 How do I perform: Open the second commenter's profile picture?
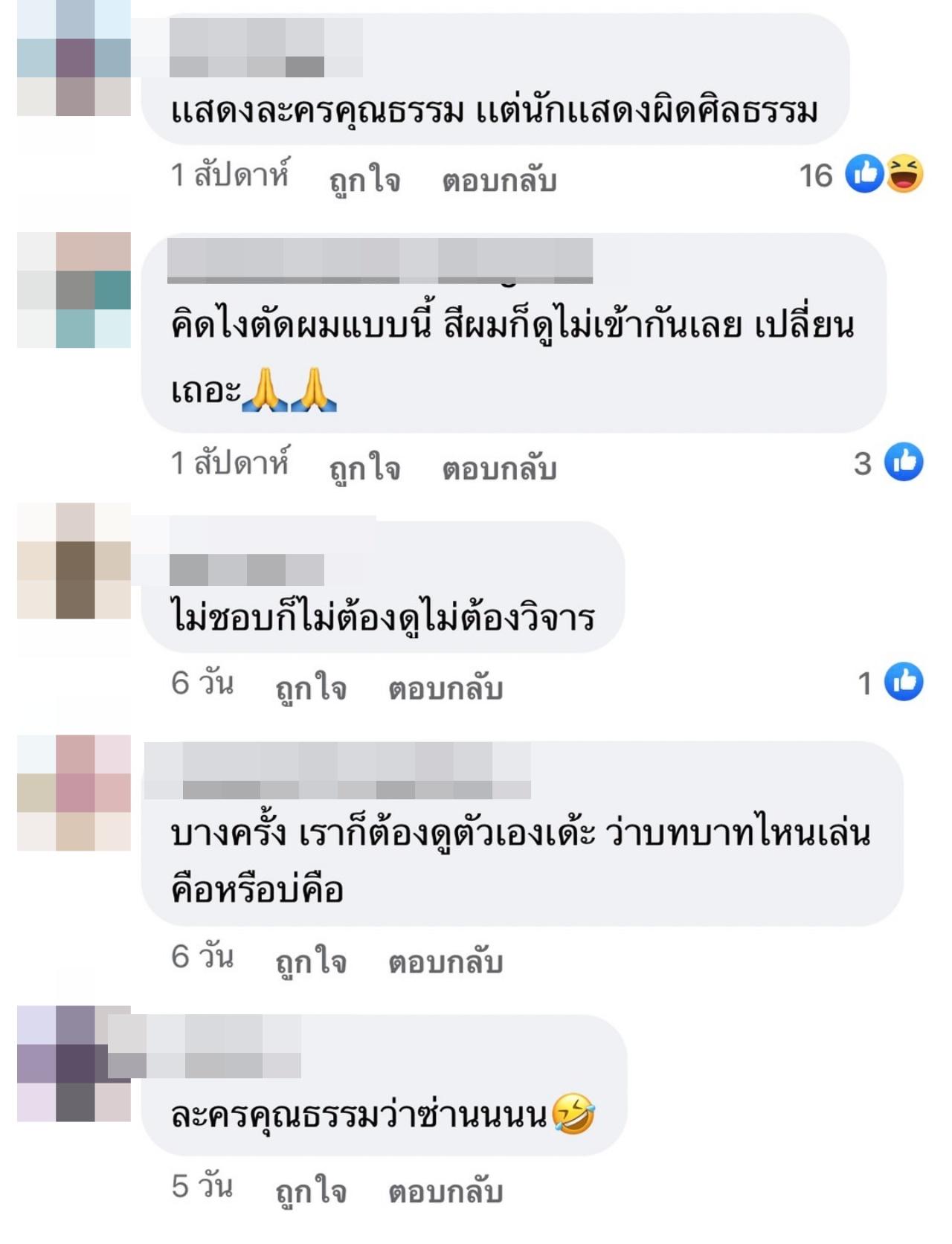click(x=74, y=290)
